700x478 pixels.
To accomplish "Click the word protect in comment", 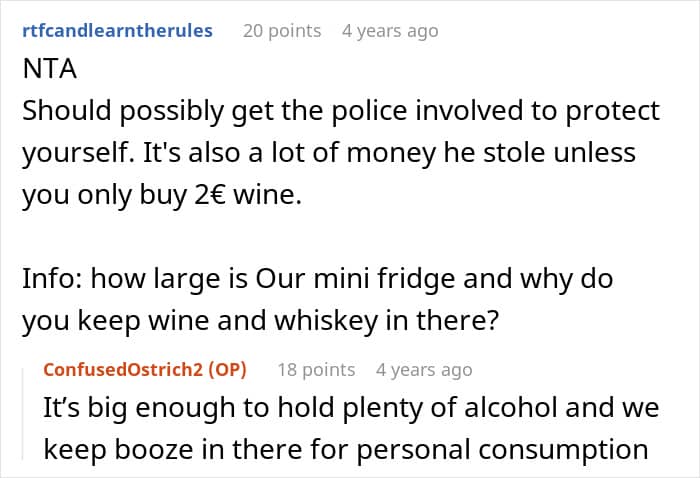I will click(612, 110).
